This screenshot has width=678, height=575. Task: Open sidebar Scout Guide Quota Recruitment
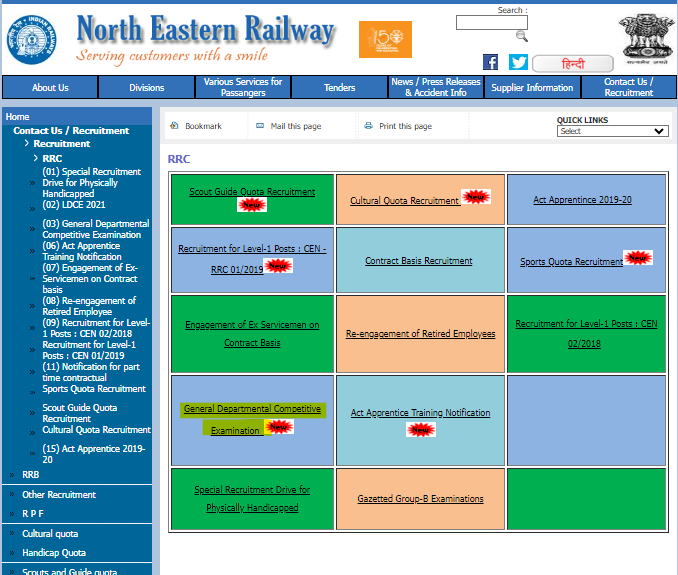point(80,413)
